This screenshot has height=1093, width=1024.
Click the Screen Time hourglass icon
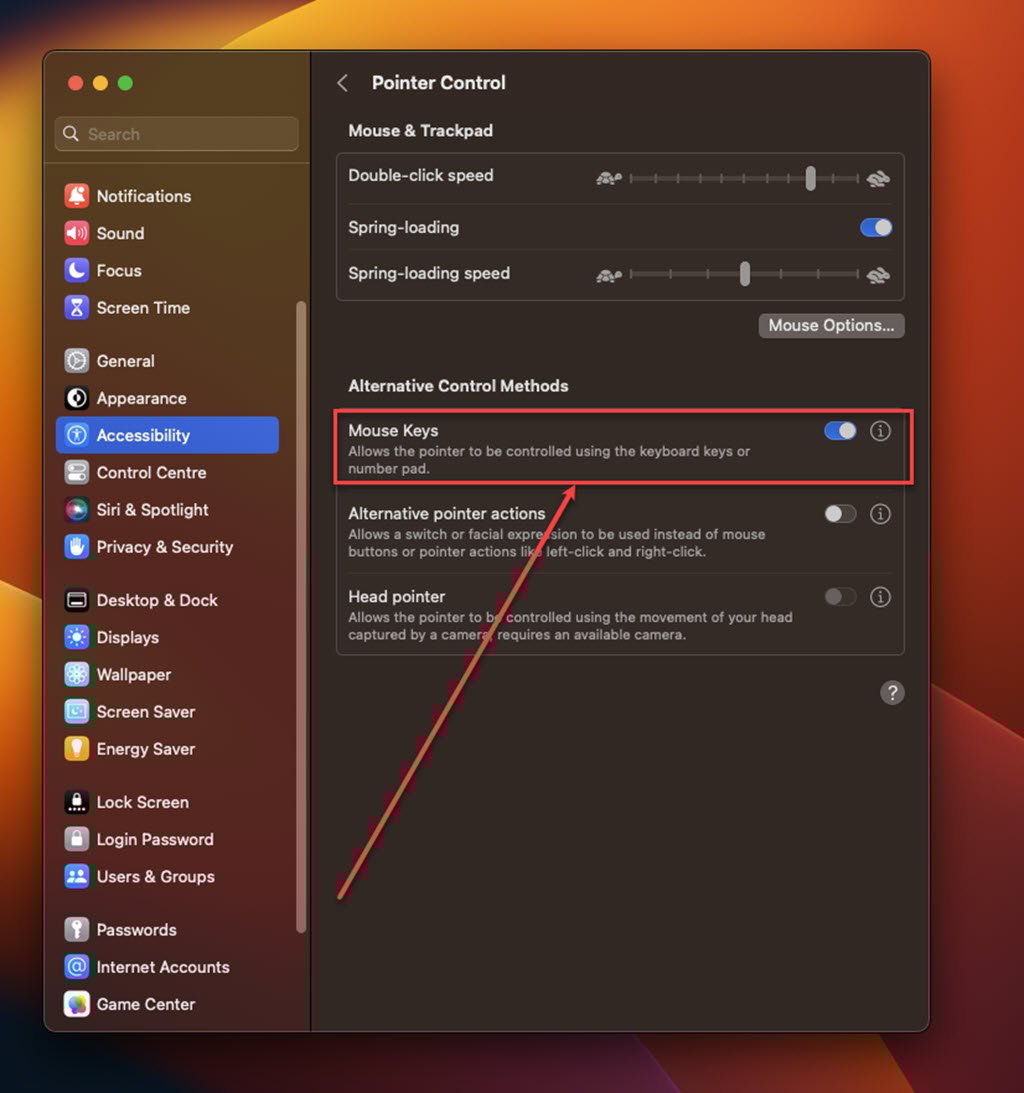tap(77, 308)
